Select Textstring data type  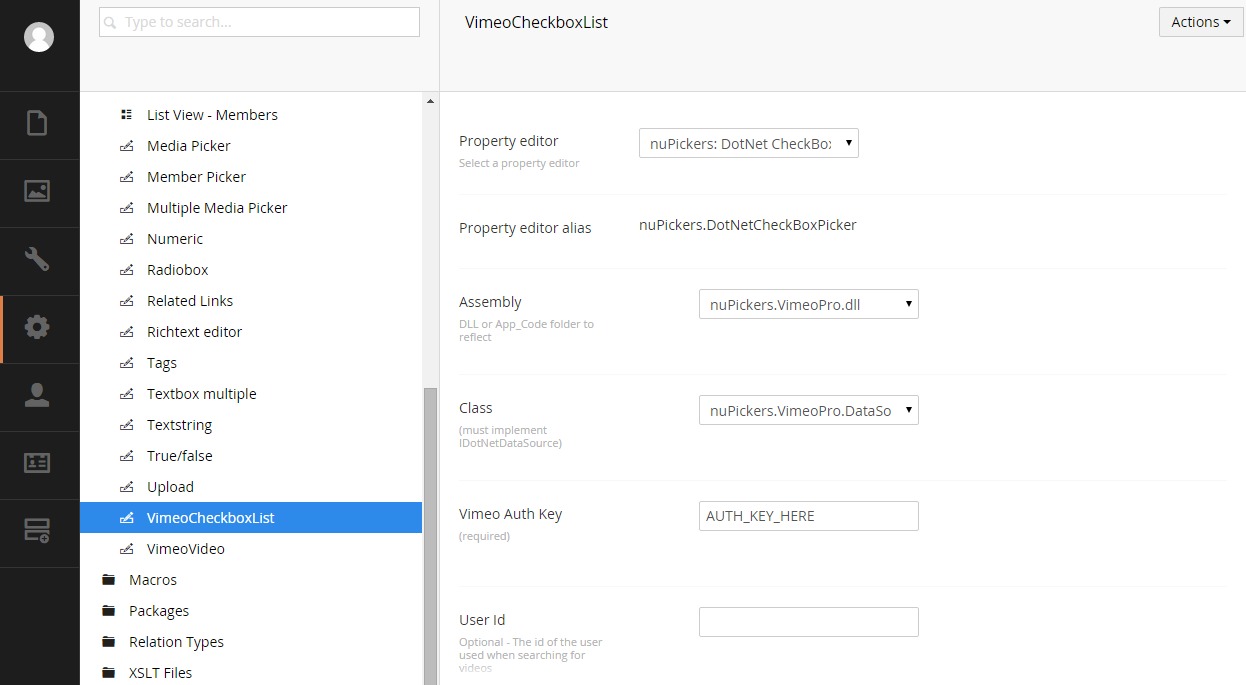[x=179, y=425]
